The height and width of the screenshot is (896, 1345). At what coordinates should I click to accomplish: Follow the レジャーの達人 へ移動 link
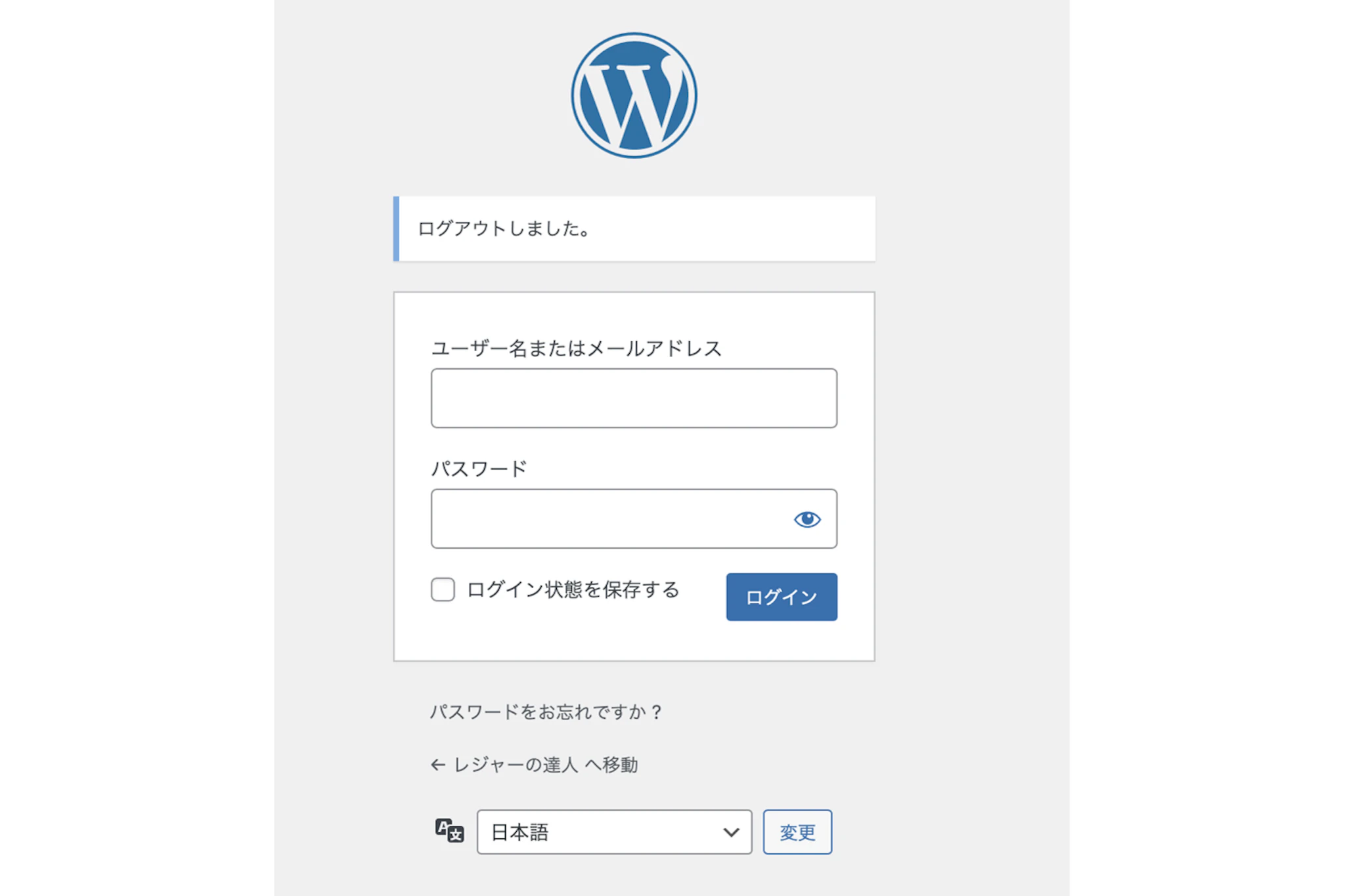click(x=545, y=765)
